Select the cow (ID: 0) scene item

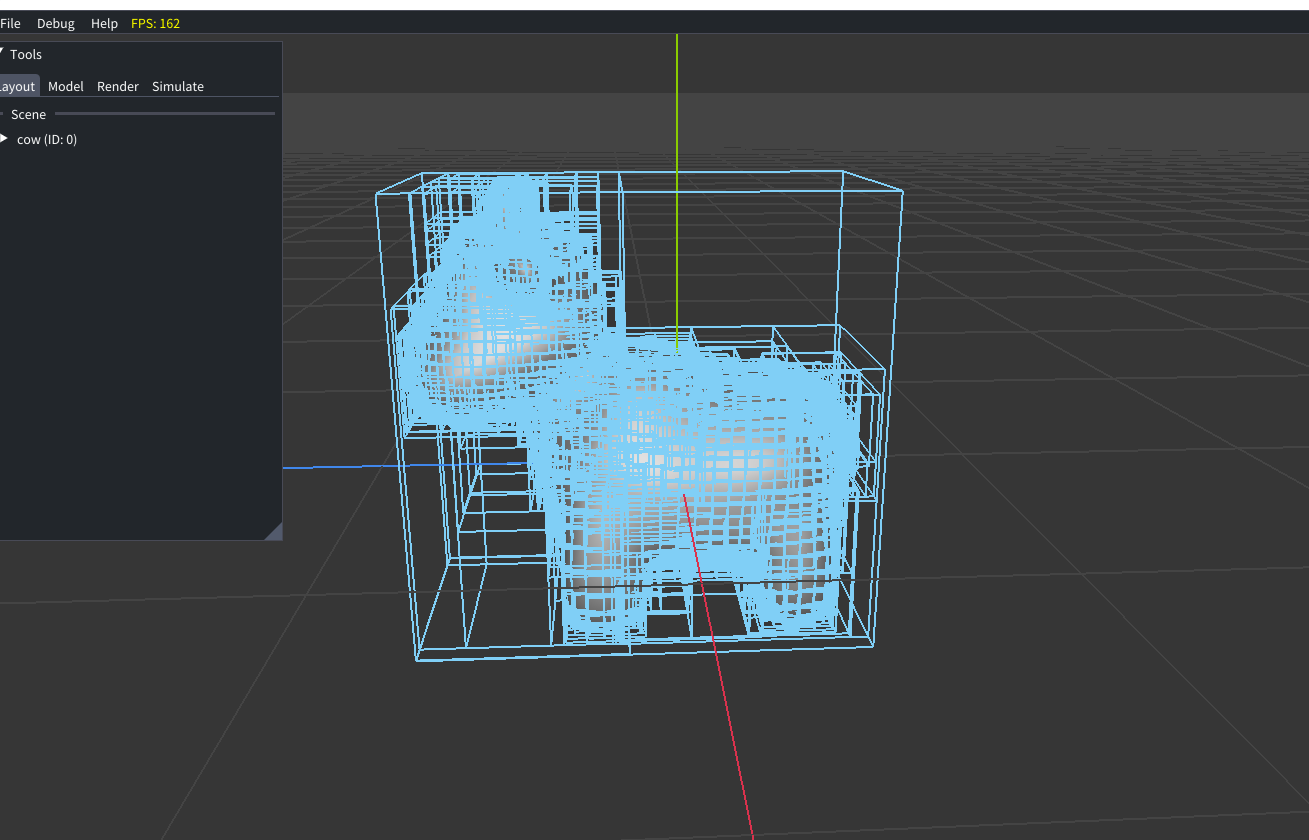pyautogui.click(x=47, y=140)
